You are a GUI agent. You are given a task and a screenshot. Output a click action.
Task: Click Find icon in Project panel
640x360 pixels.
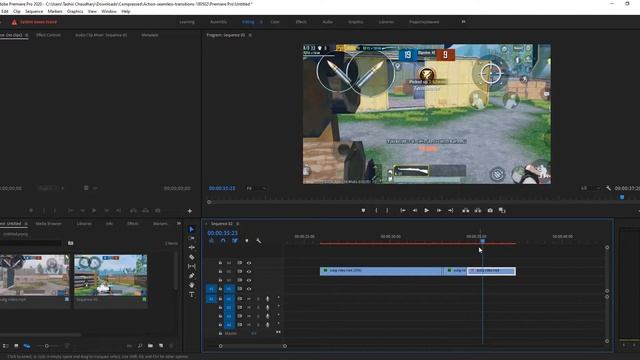(x=140, y=346)
